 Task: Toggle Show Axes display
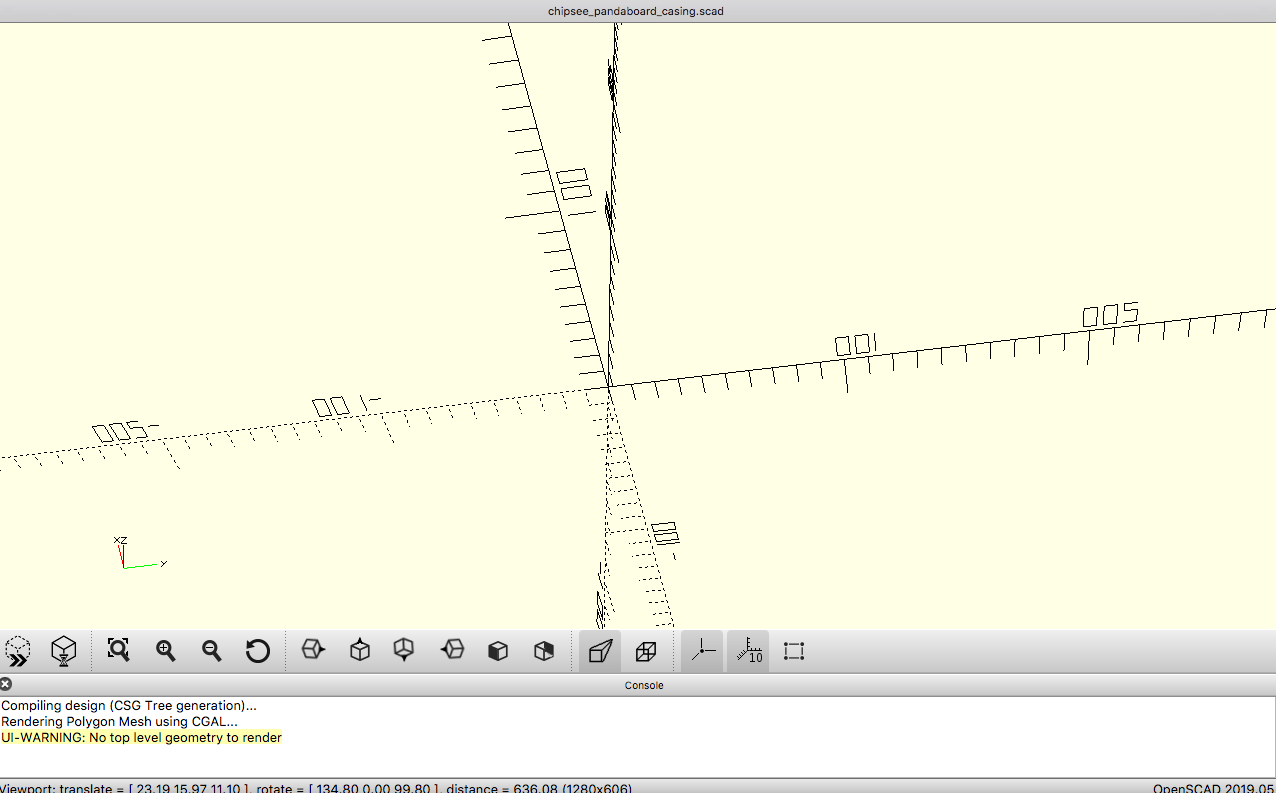703,651
